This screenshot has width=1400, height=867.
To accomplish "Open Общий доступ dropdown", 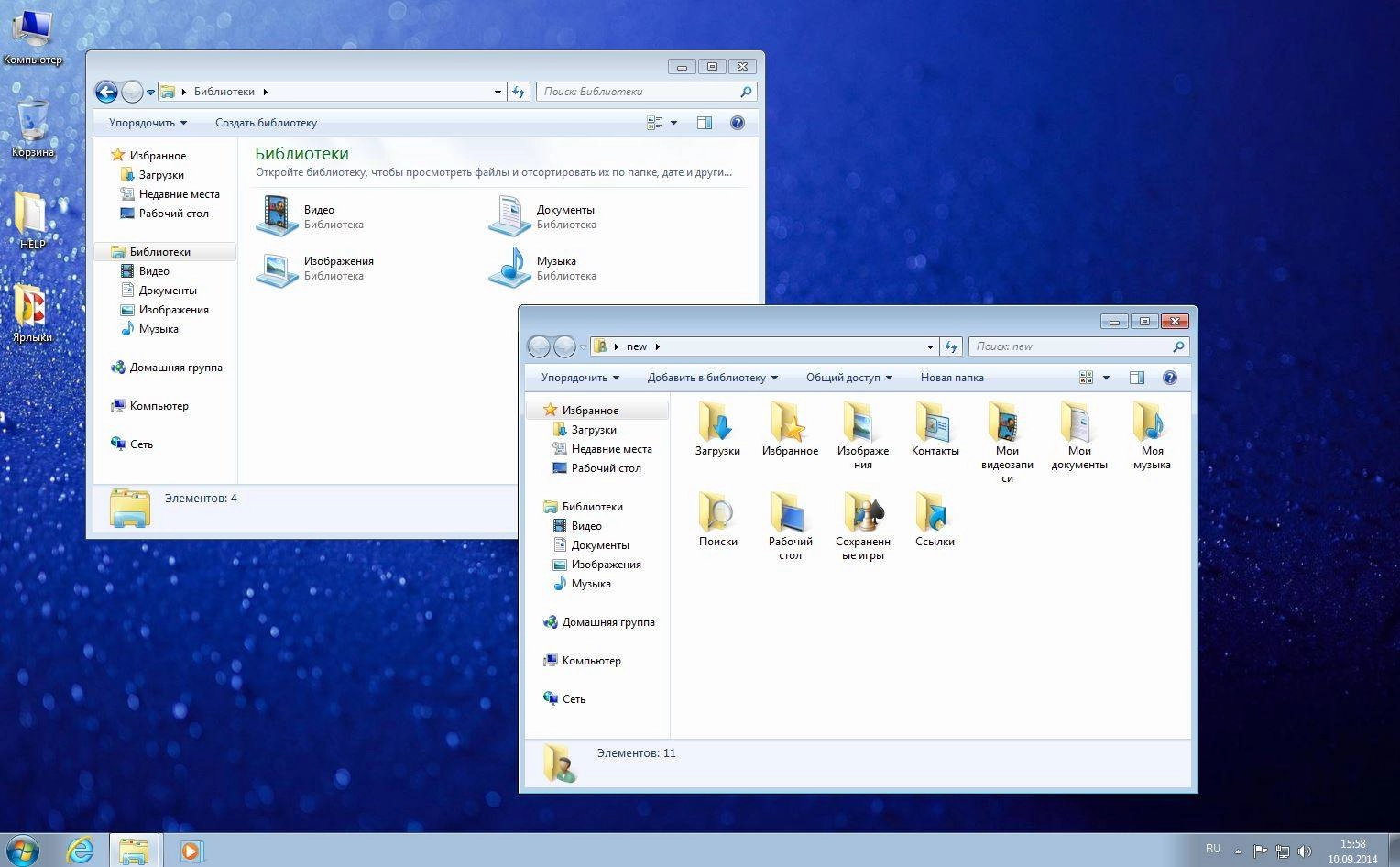I will point(848,378).
